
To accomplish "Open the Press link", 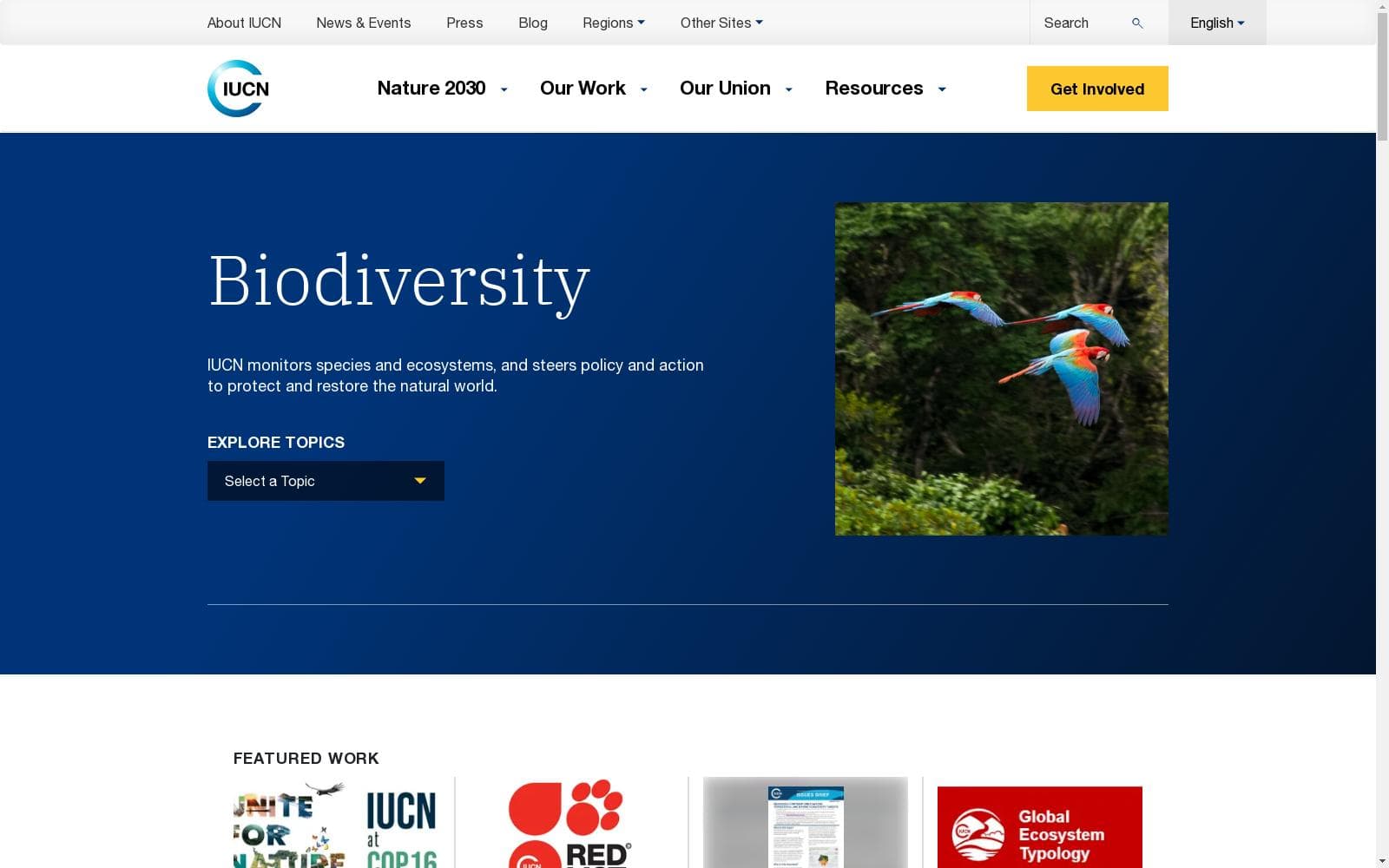I will [464, 23].
